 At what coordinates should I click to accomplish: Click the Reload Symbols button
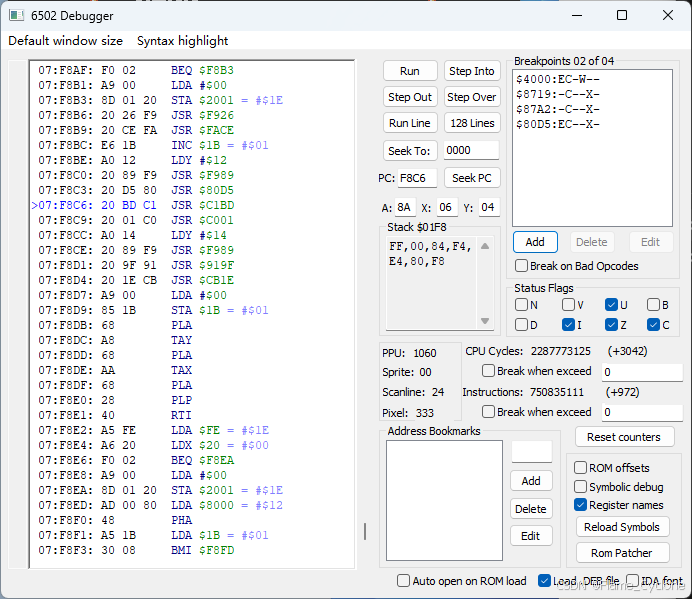tap(622, 527)
